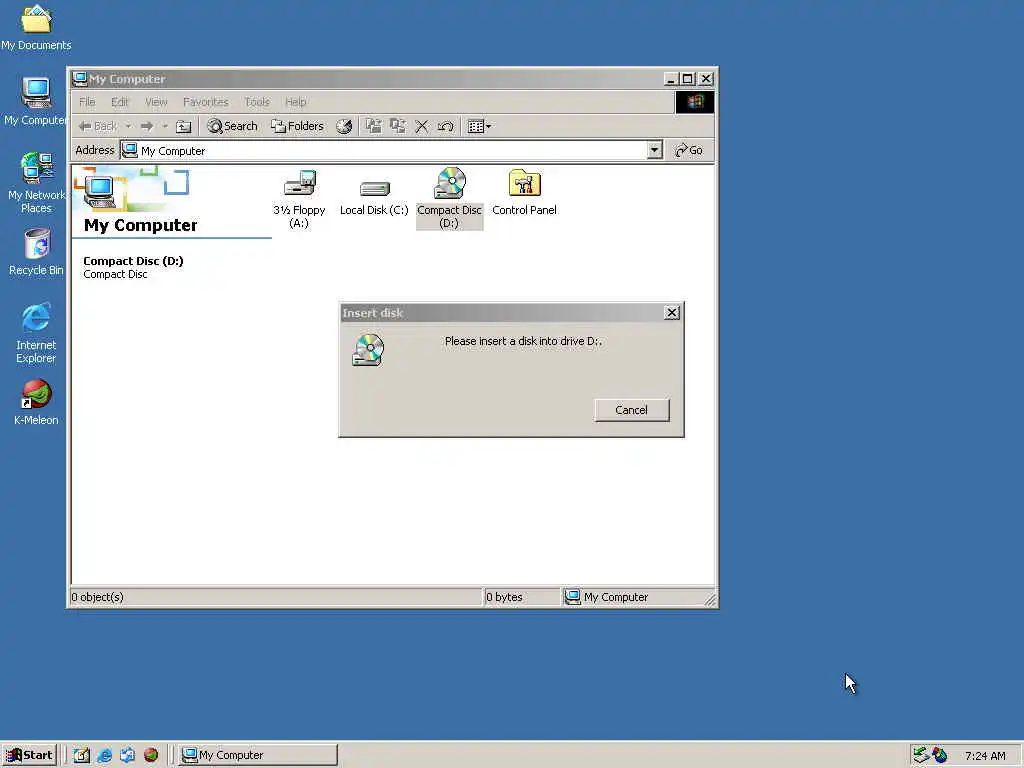Open the Favorites menu
Viewport: 1024px width, 768px height.
click(x=206, y=102)
